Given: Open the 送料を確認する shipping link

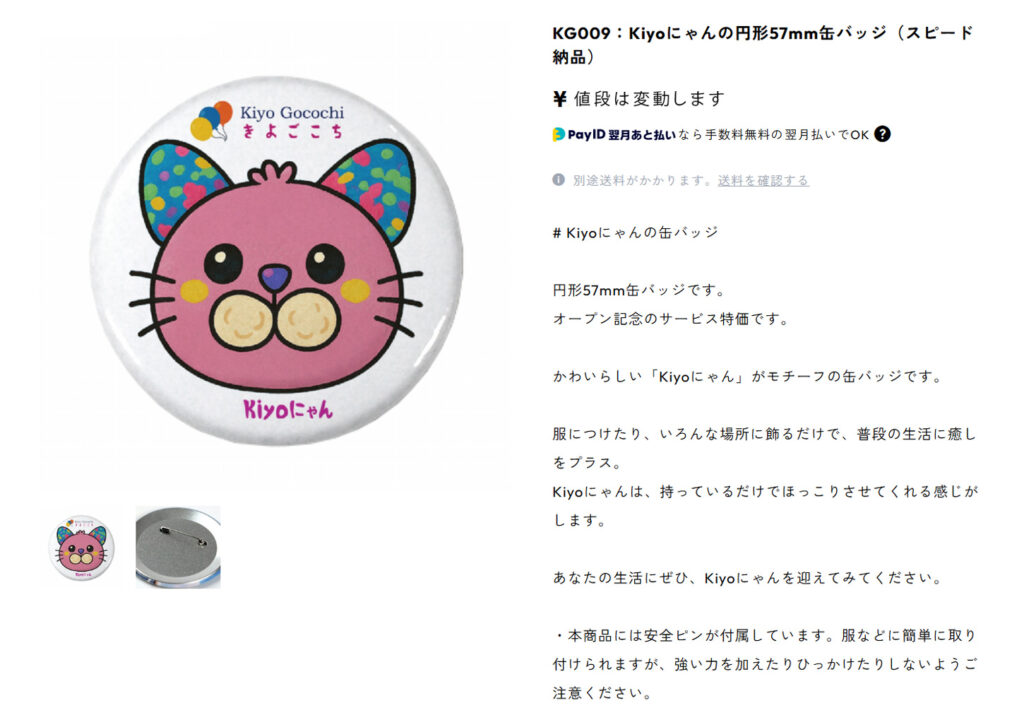Looking at the screenshot, I should (x=763, y=180).
